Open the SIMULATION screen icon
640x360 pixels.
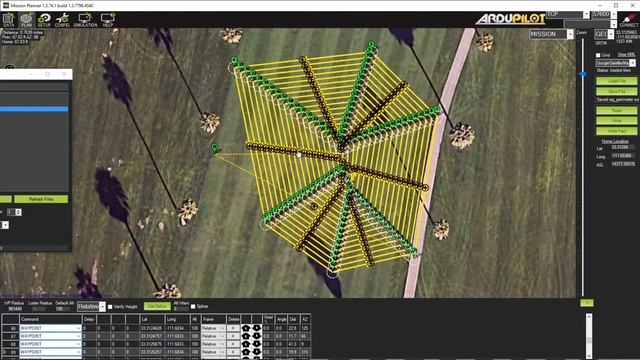[85, 20]
